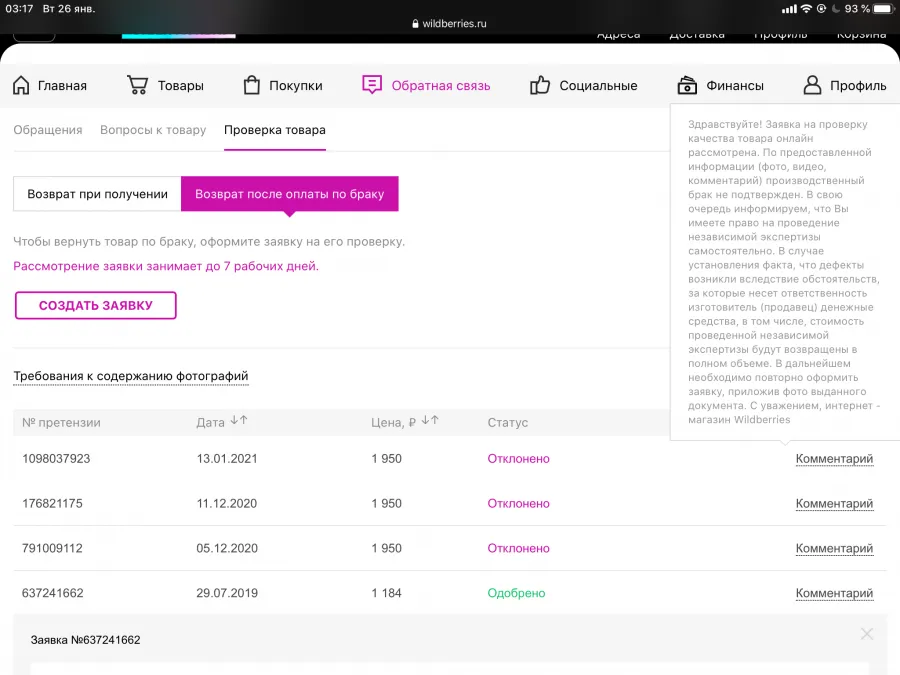Click the date 29.07.2019
Image resolution: width=900 pixels, height=675 pixels.
tap(227, 593)
